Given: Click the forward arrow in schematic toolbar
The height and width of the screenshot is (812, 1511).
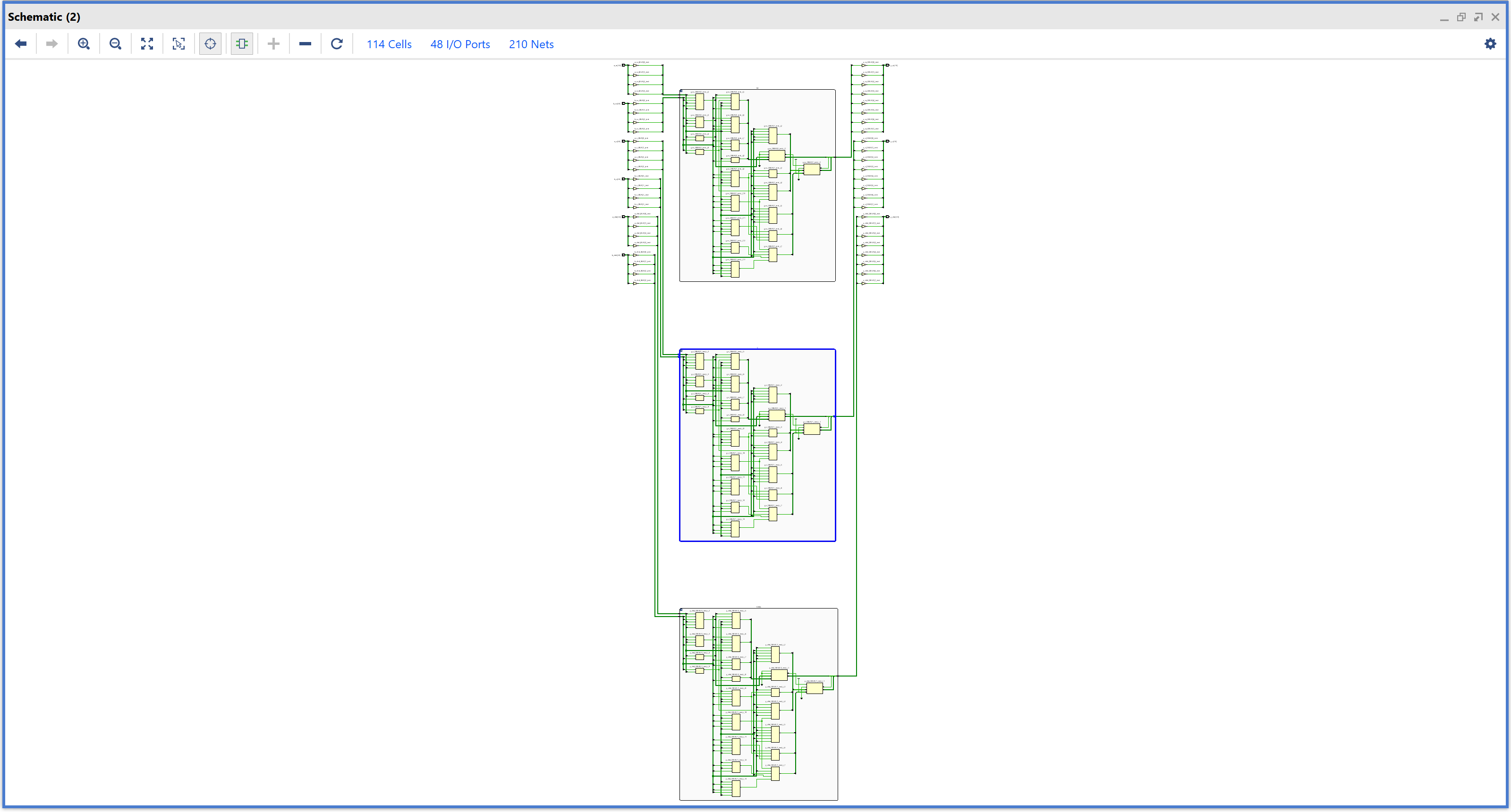Looking at the screenshot, I should pyautogui.click(x=51, y=44).
